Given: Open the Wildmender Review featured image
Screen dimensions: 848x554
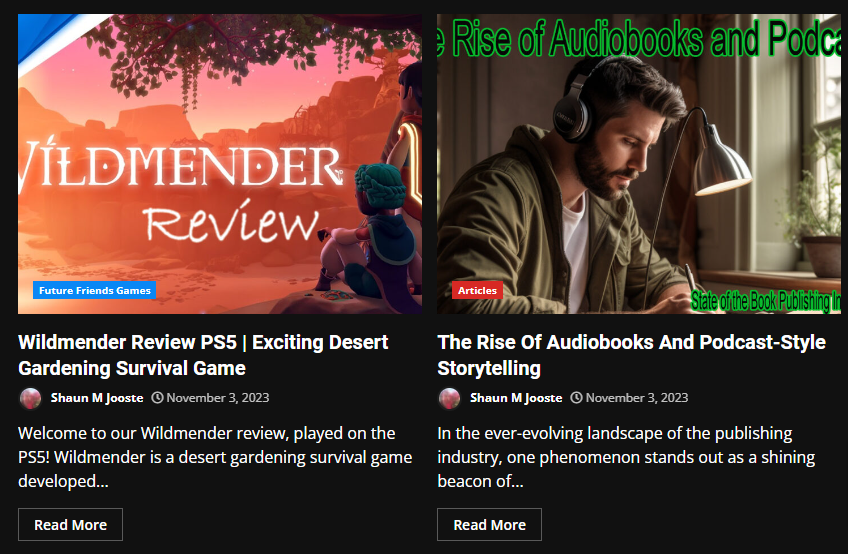Looking at the screenshot, I should coord(220,164).
